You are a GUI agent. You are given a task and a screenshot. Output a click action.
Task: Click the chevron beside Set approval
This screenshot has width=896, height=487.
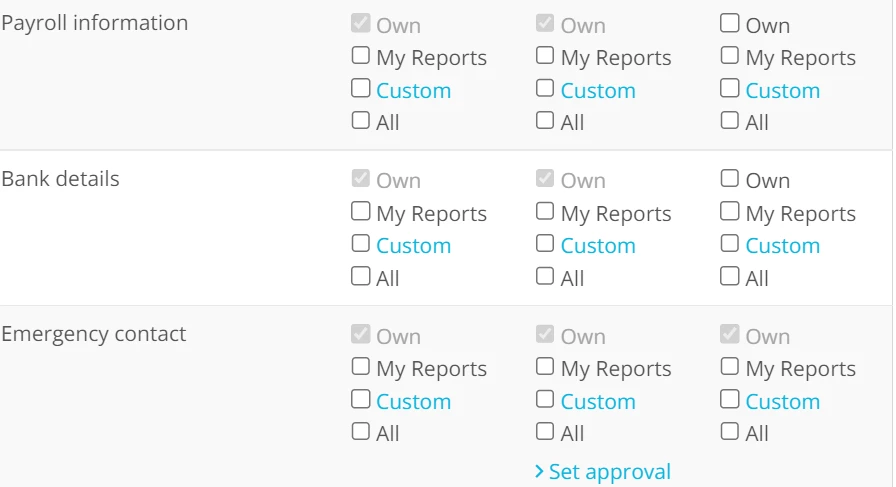539,472
